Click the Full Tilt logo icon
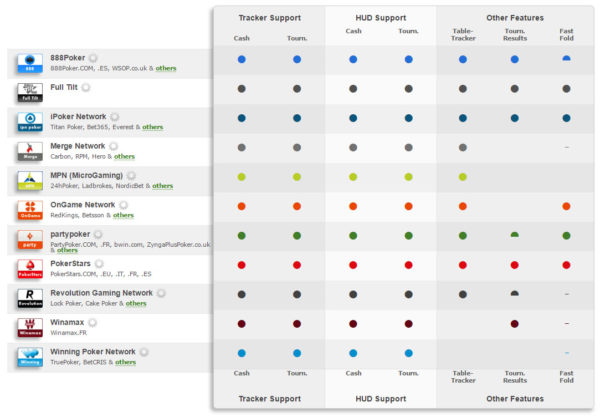Image resolution: width=600 pixels, height=417 pixels. tap(30, 93)
